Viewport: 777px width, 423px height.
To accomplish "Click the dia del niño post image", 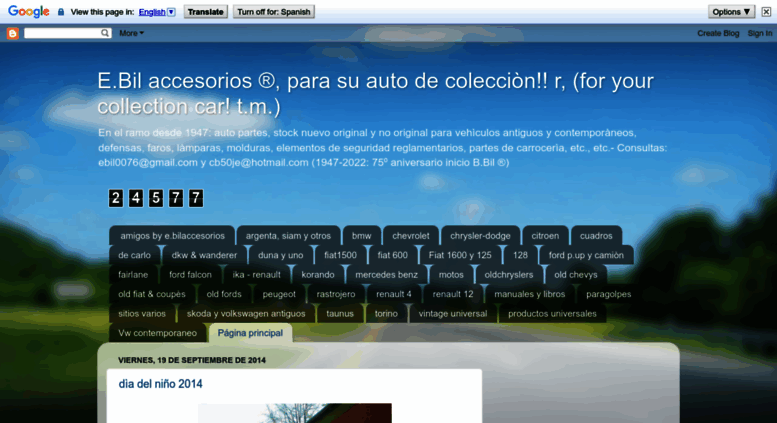I will point(295,413).
